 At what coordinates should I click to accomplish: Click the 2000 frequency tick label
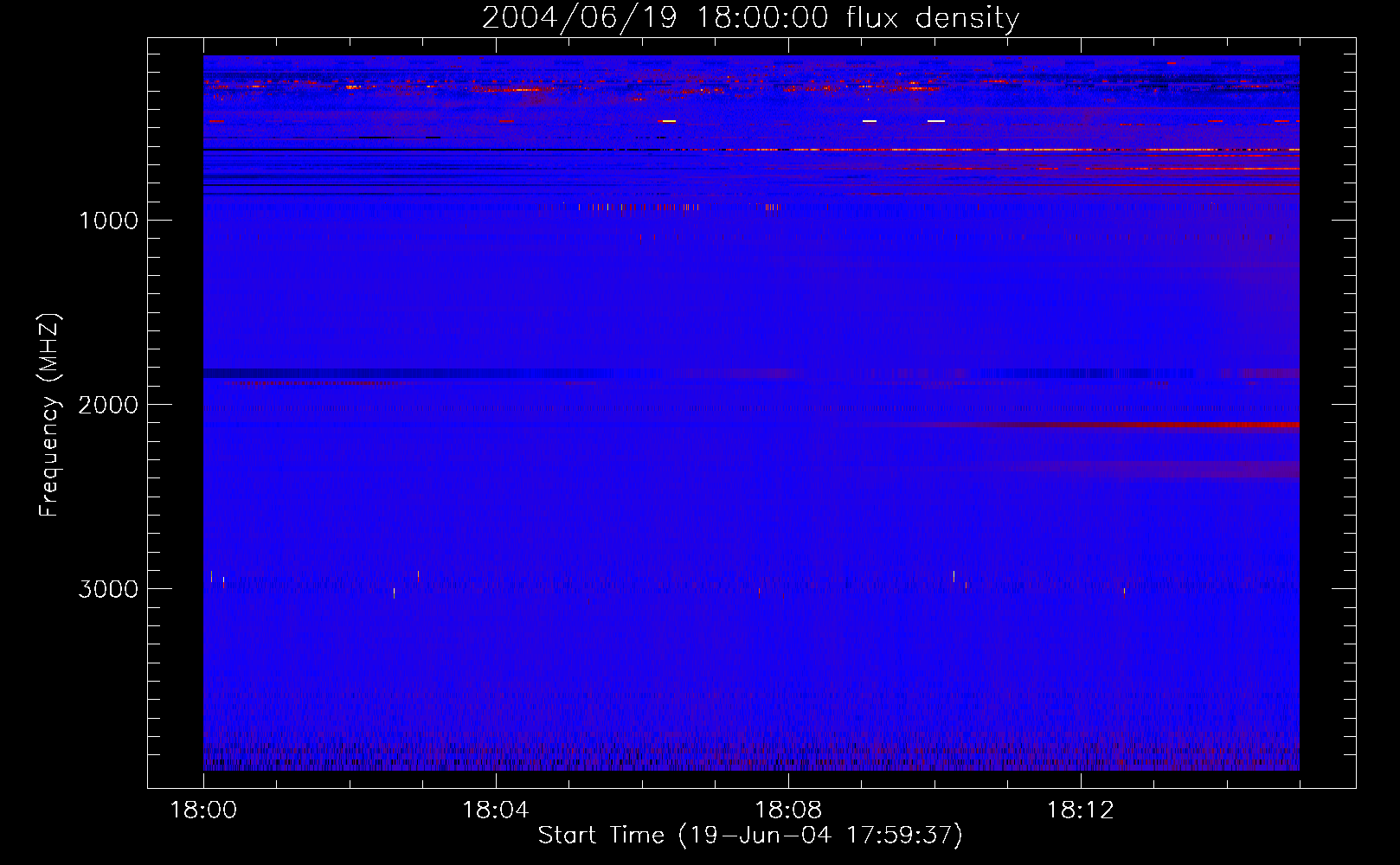108,405
